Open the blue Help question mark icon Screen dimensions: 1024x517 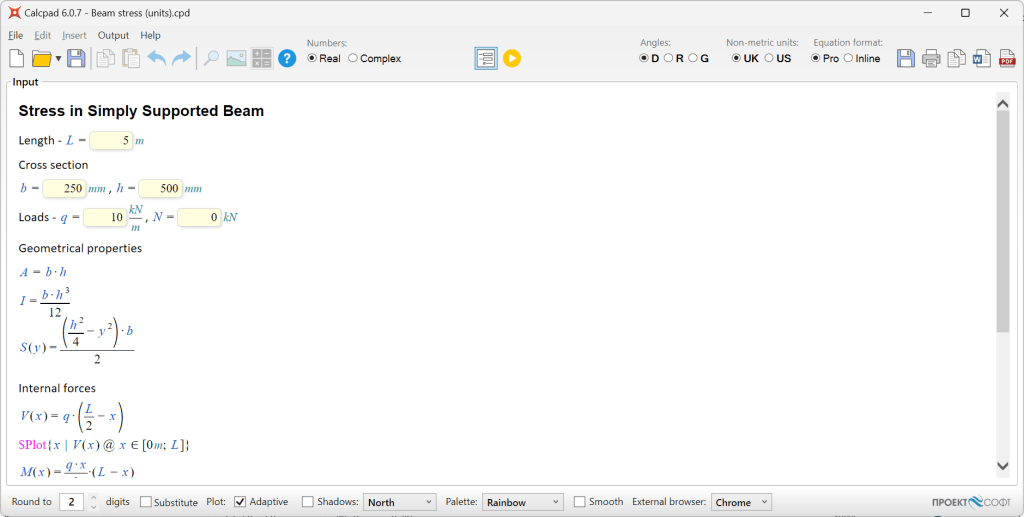(x=287, y=59)
